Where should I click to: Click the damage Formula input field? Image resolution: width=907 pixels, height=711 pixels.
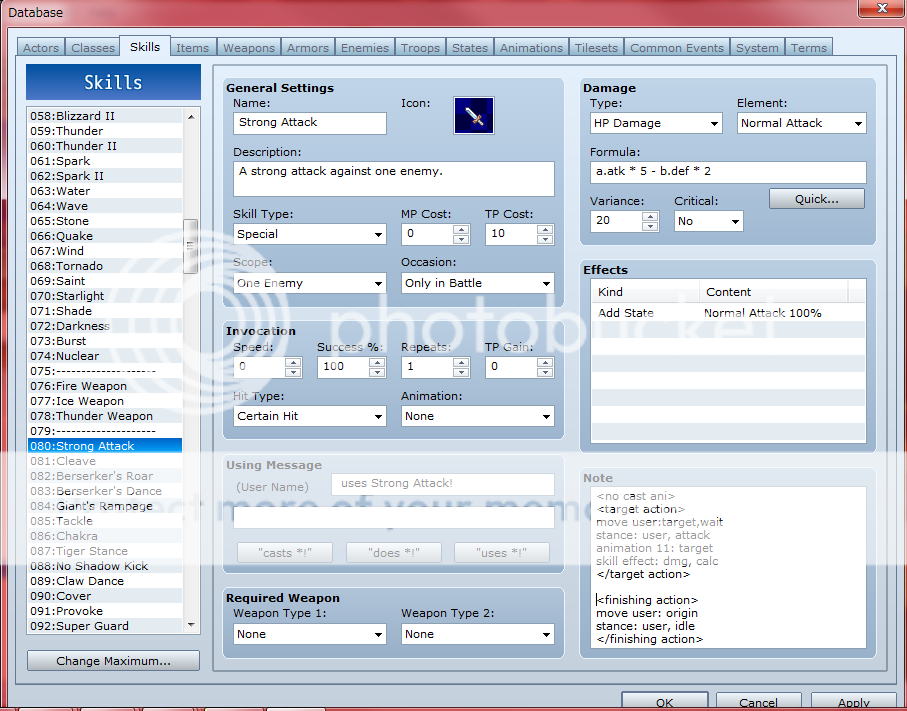click(x=727, y=171)
